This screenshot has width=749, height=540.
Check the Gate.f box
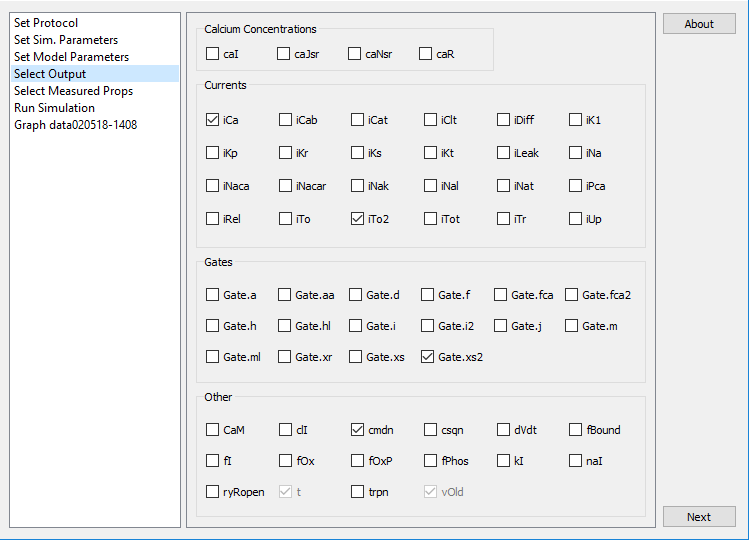[428, 294]
